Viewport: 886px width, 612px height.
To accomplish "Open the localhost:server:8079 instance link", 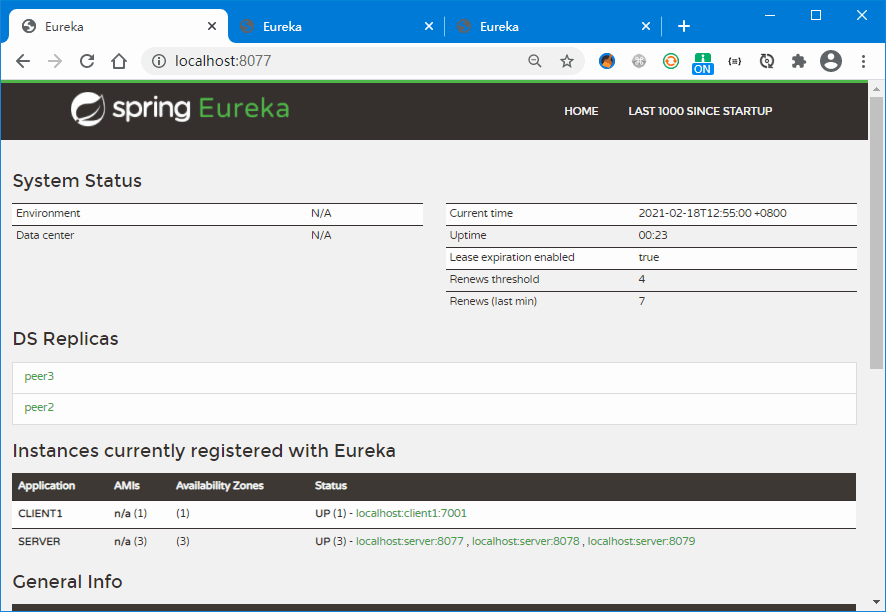I will pyautogui.click(x=641, y=541).
